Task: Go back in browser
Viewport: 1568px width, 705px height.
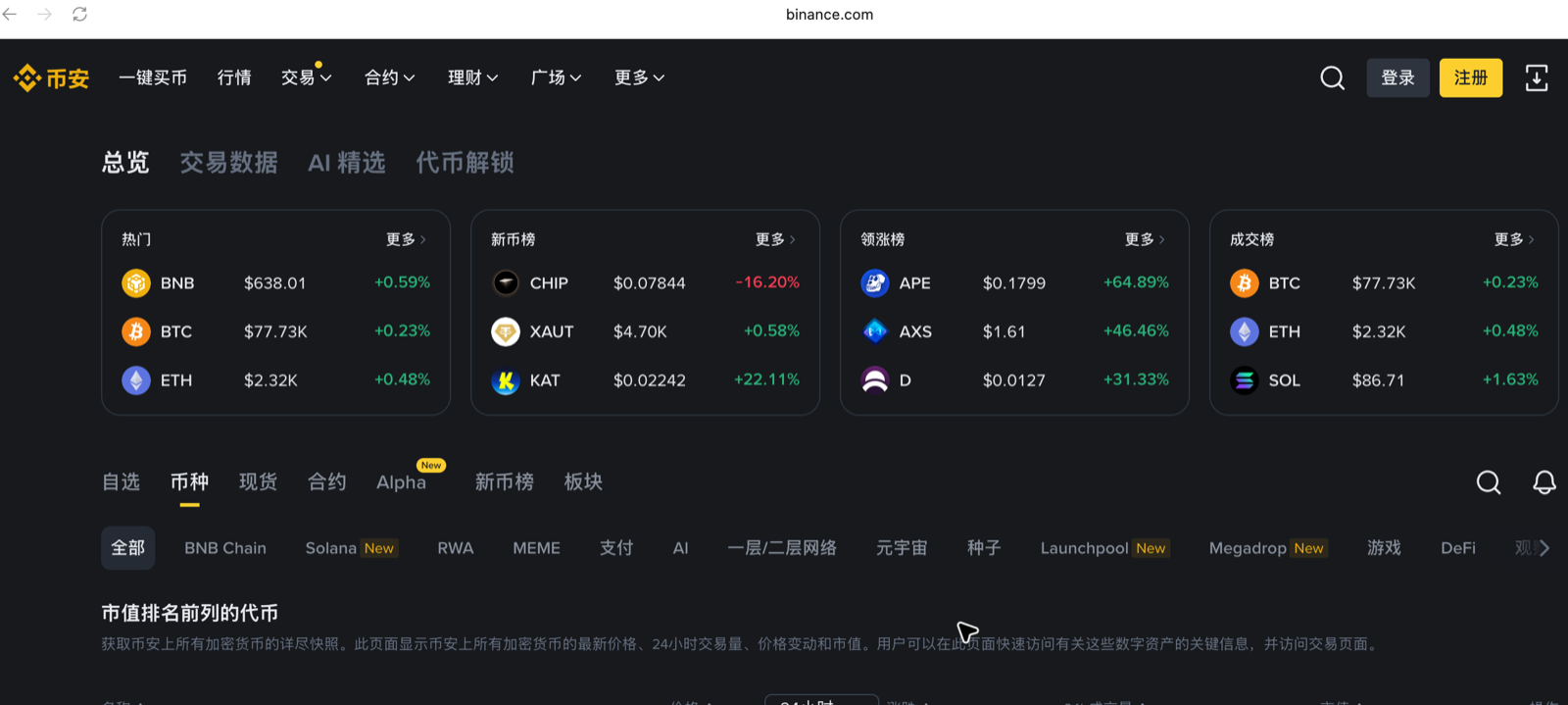Action: [x=10, y=14]
